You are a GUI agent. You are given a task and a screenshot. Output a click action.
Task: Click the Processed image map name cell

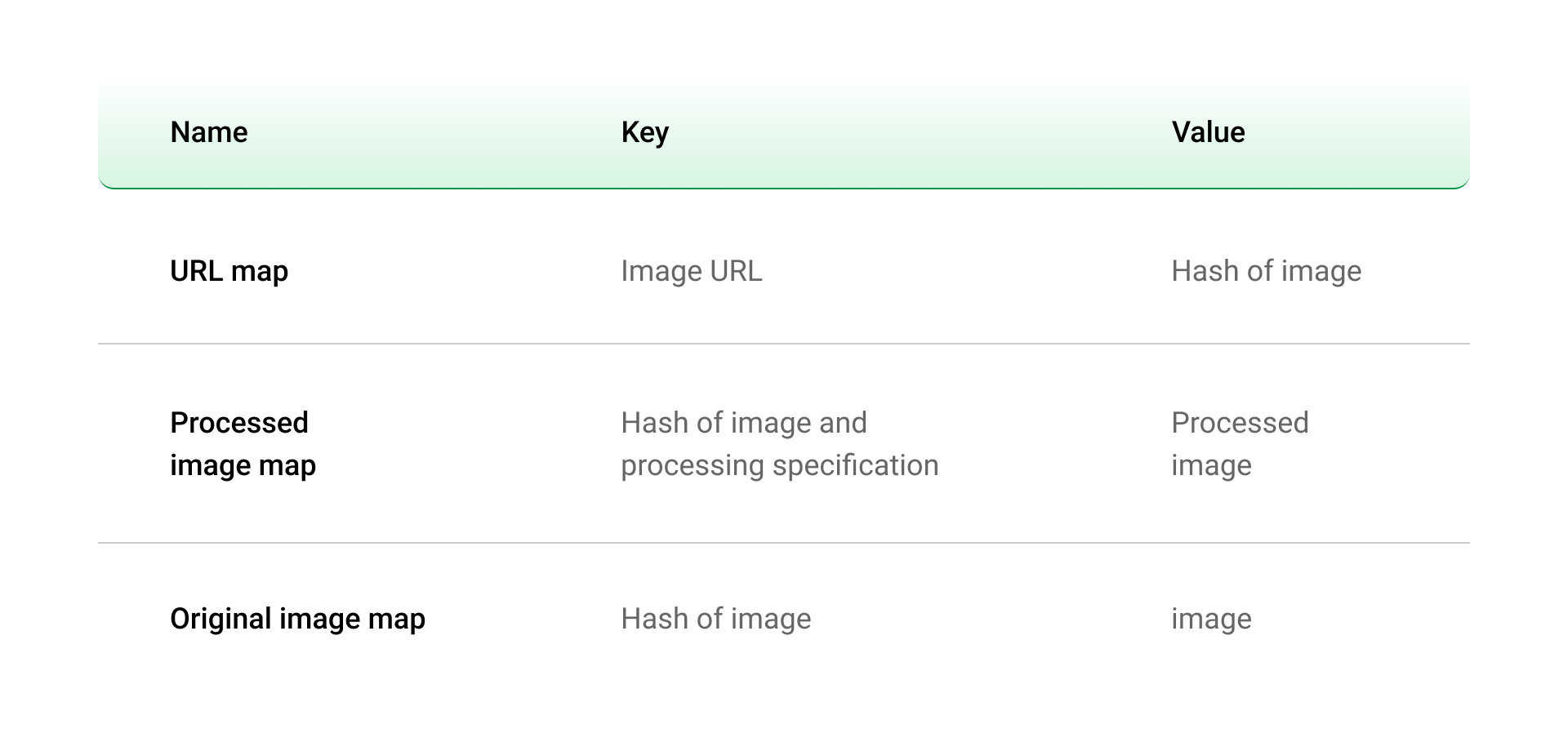243,444
